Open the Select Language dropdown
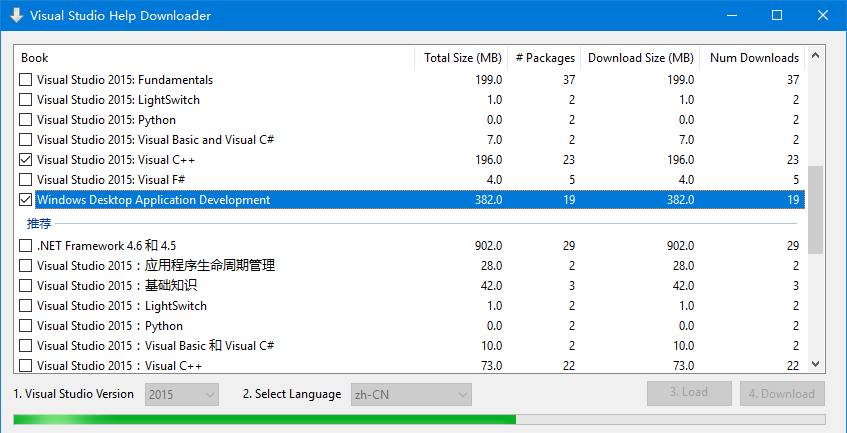This screenshot has height=433, width=847. tap(411, 395)
